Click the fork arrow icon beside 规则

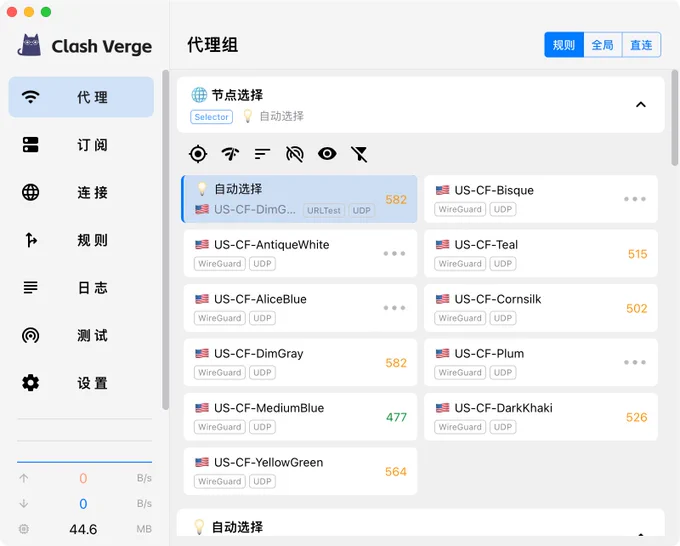pos(30,240)
